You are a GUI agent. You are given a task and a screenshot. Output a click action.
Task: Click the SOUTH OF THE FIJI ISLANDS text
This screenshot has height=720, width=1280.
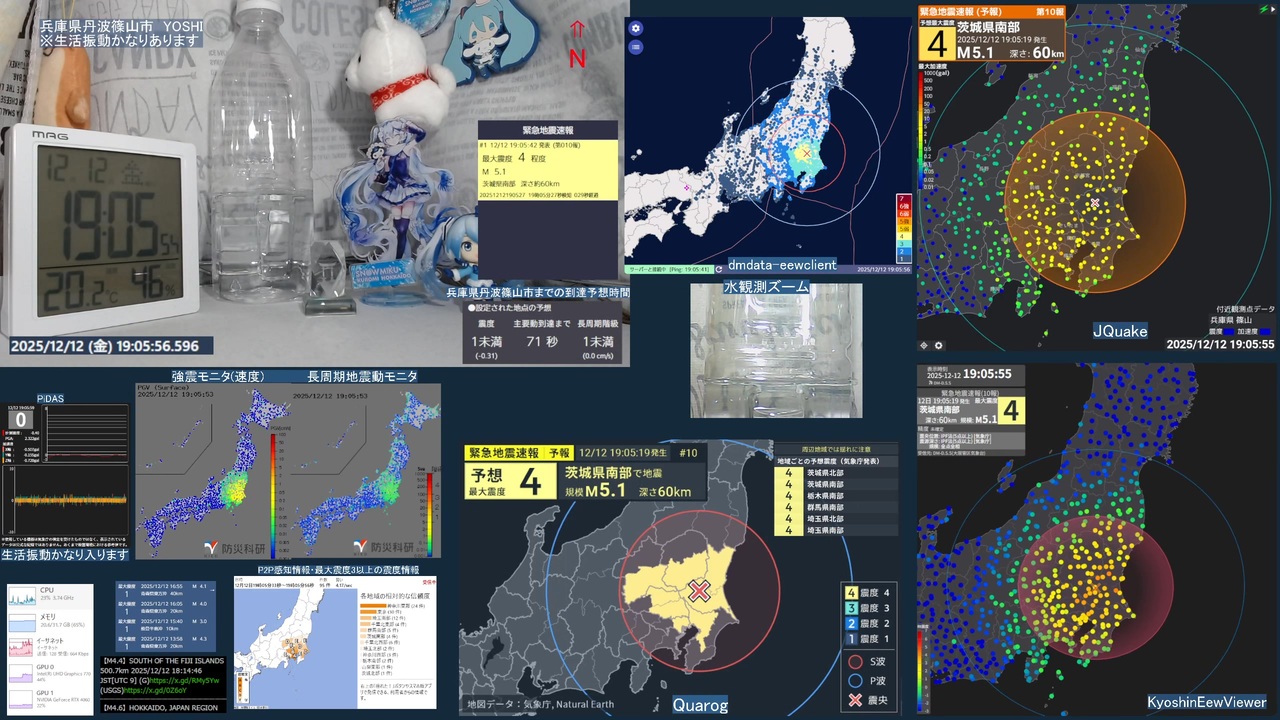pyautogui.click(x=178, y=661)
